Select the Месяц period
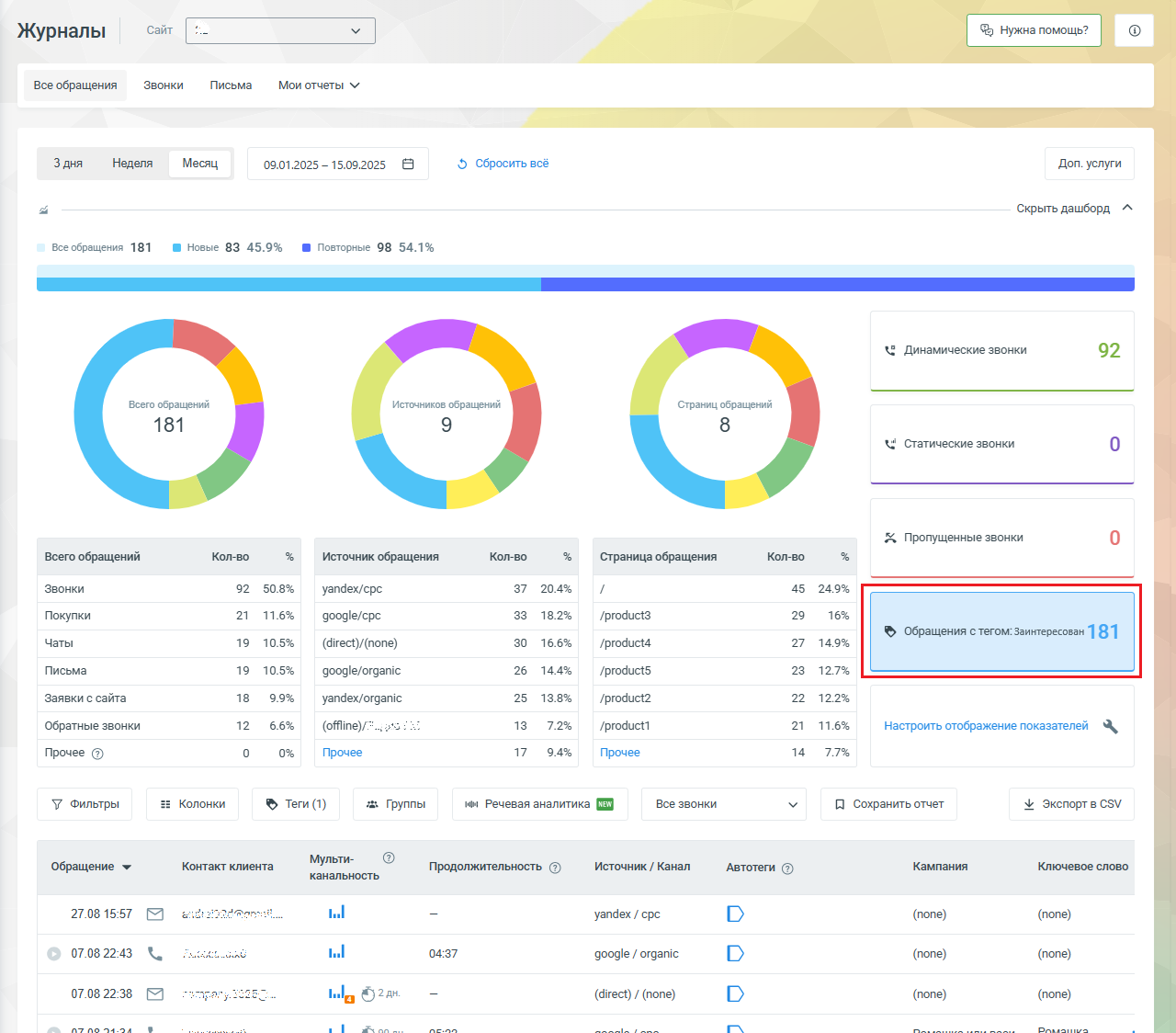The image size is (1176, 1033). point(200,164)
